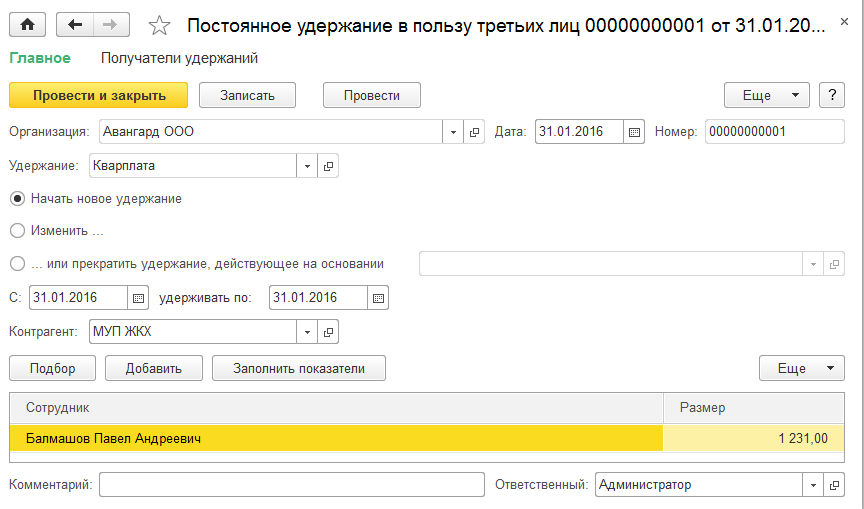Open the Квартплата deduction card
Viewport: 864px width, 509px height.
(328, 166)
